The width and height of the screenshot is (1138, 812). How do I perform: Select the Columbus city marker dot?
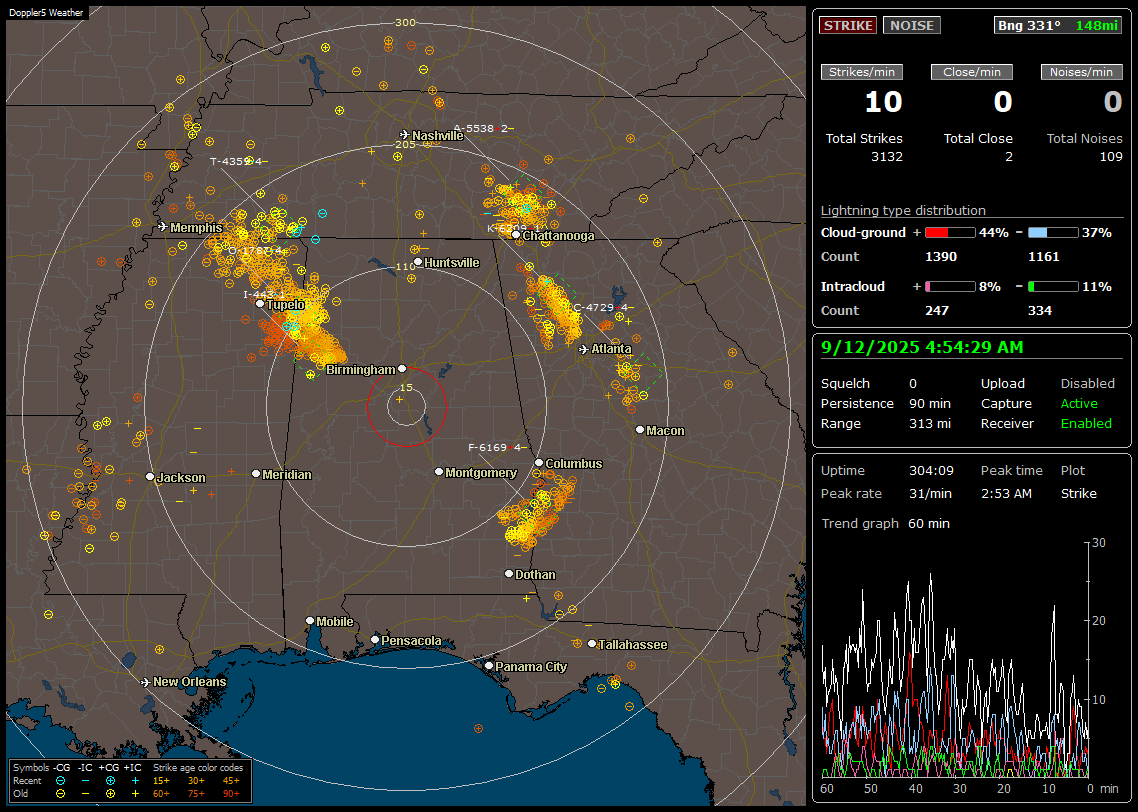pos(539,462)
